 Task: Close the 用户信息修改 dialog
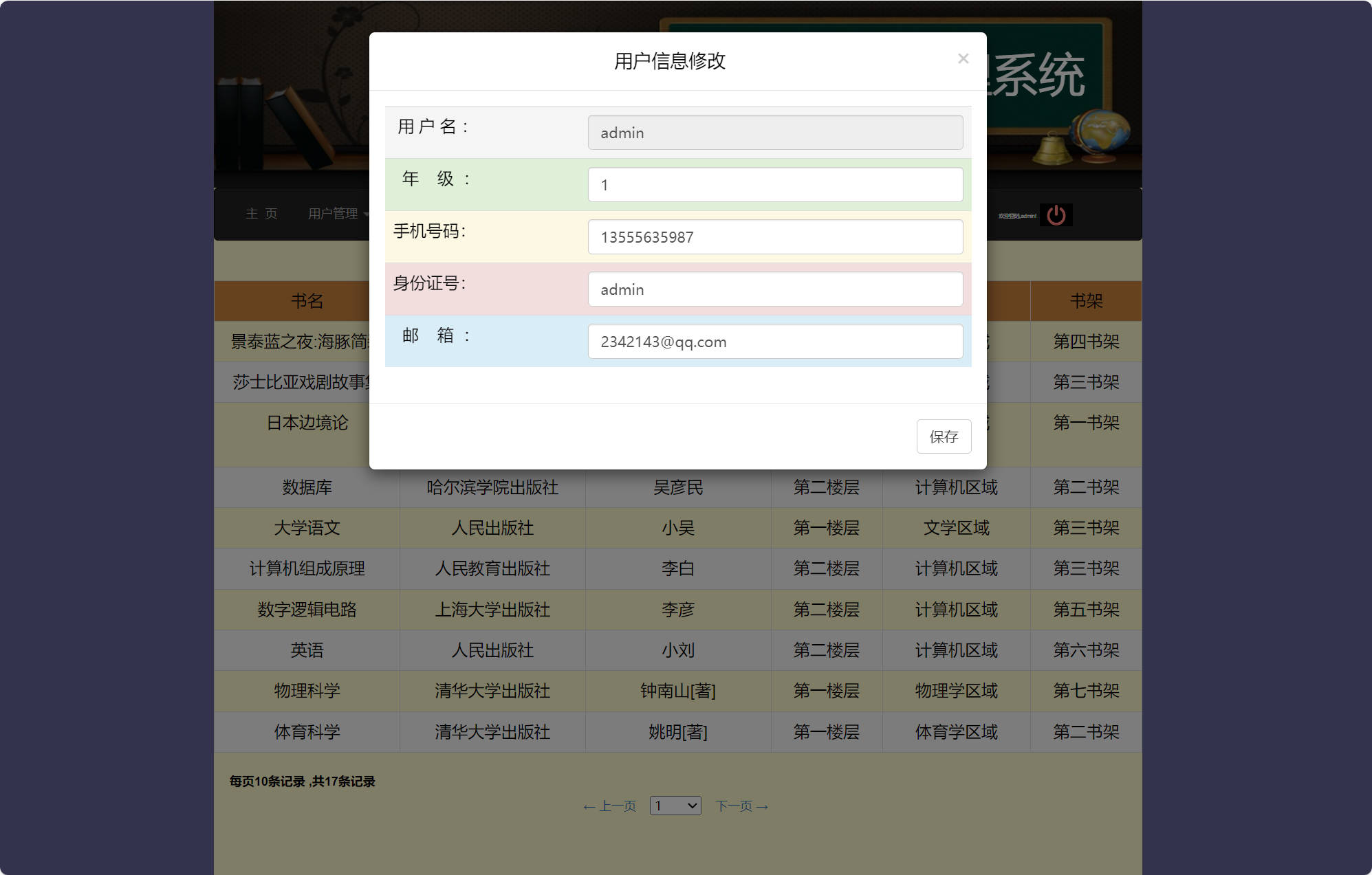[963, 58]
